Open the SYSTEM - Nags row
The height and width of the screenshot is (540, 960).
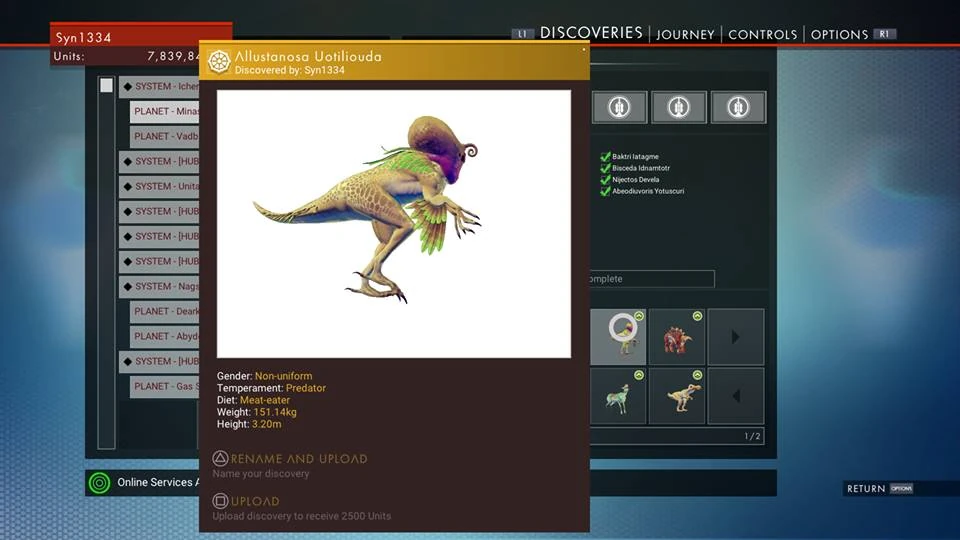click(159, 287)
